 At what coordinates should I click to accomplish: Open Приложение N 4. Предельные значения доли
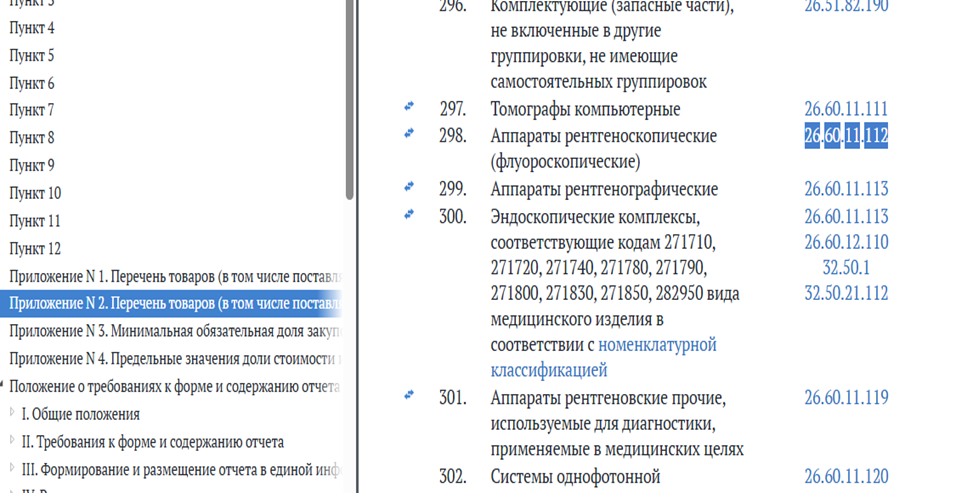pyautogui.click(x=175, y=359)
